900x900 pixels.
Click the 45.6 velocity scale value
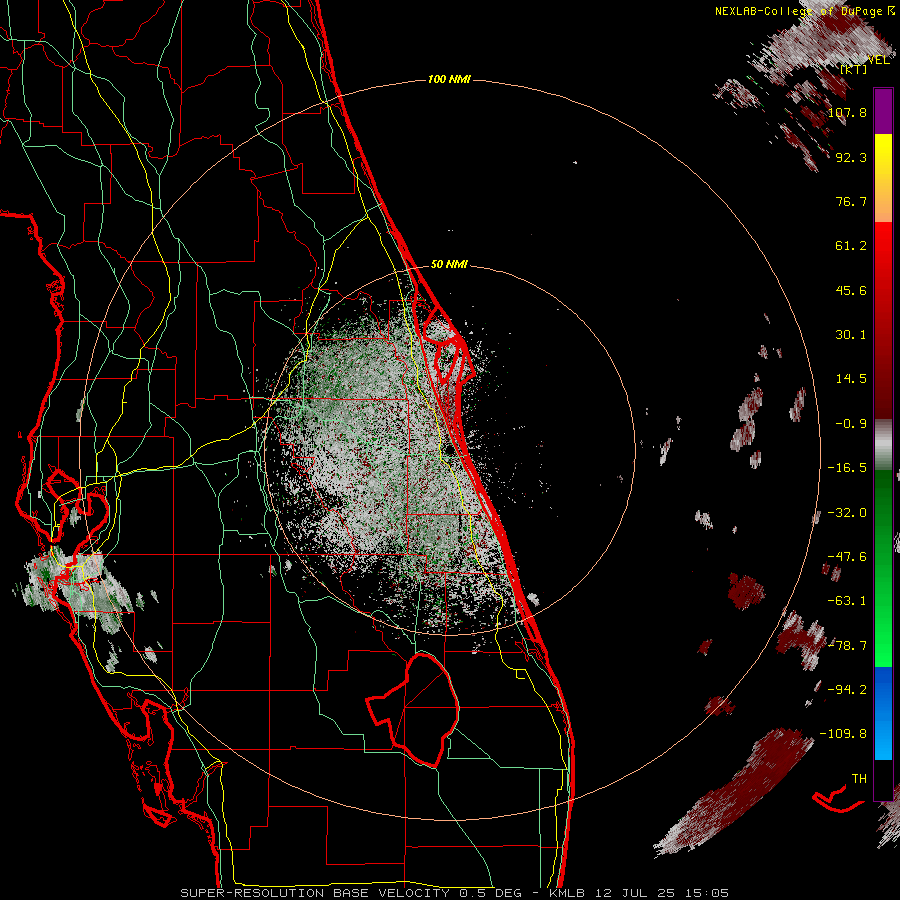[851, 290]
